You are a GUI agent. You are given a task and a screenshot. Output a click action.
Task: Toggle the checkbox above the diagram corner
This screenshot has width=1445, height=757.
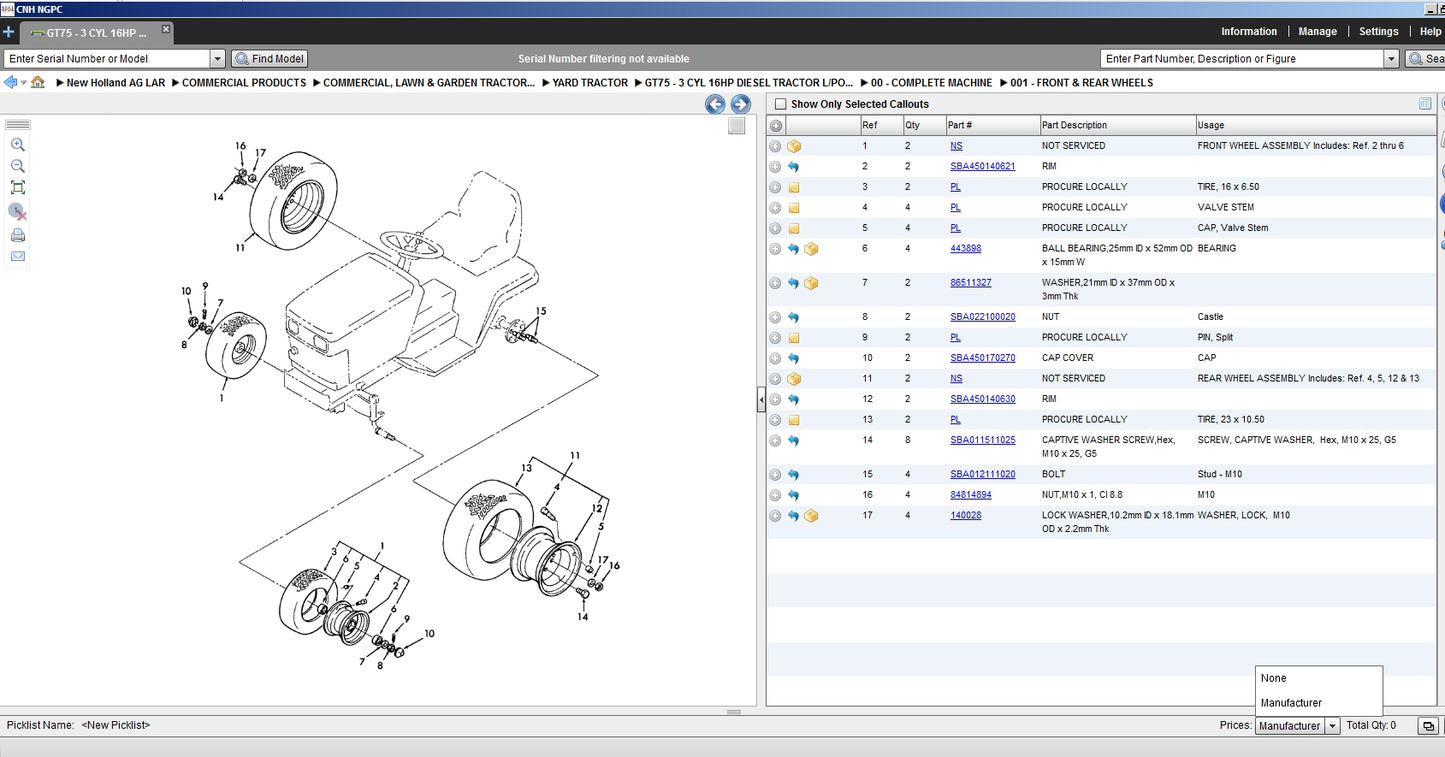coord(736,126)
